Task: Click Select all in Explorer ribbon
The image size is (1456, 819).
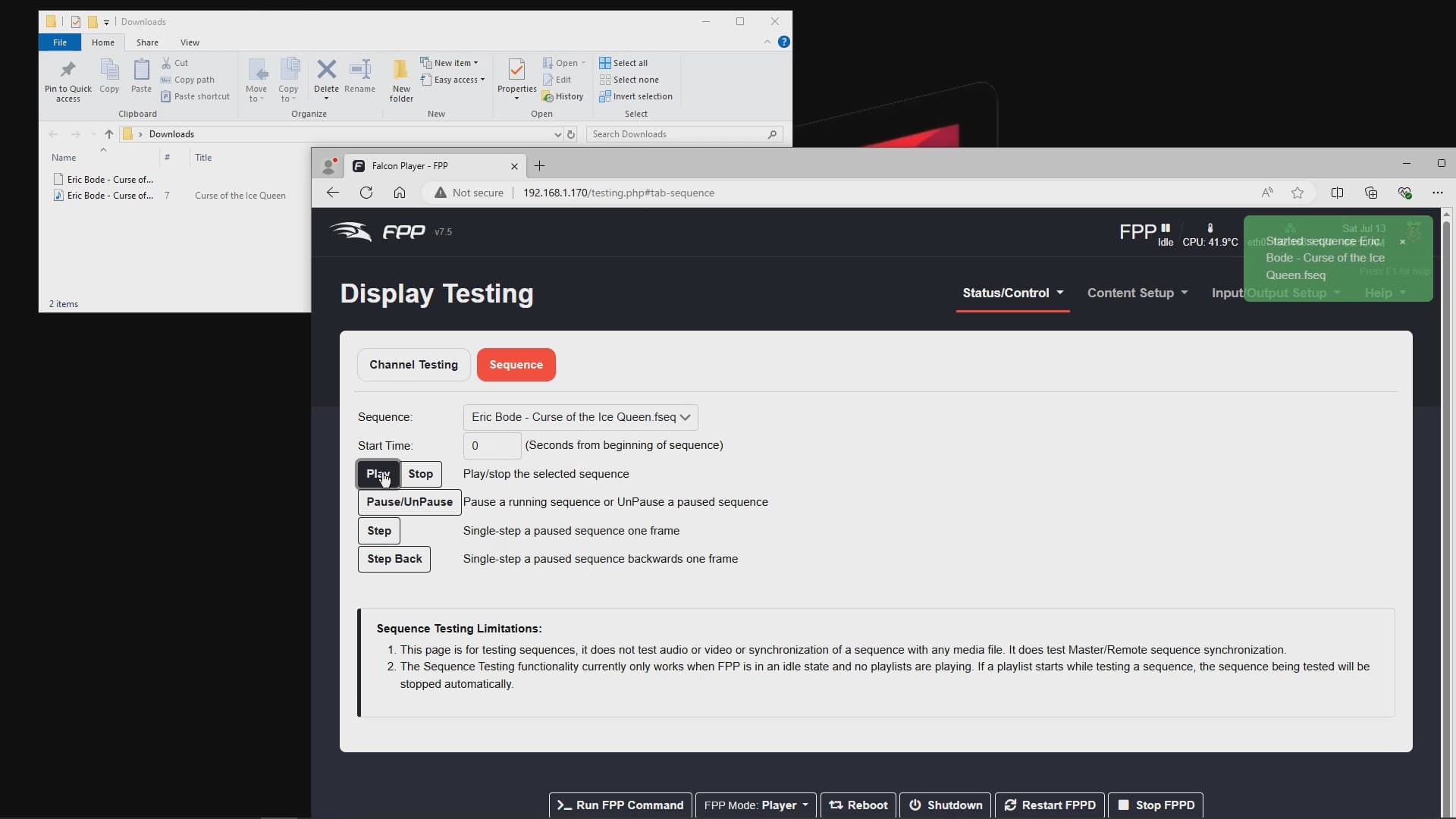Action: 623,63
